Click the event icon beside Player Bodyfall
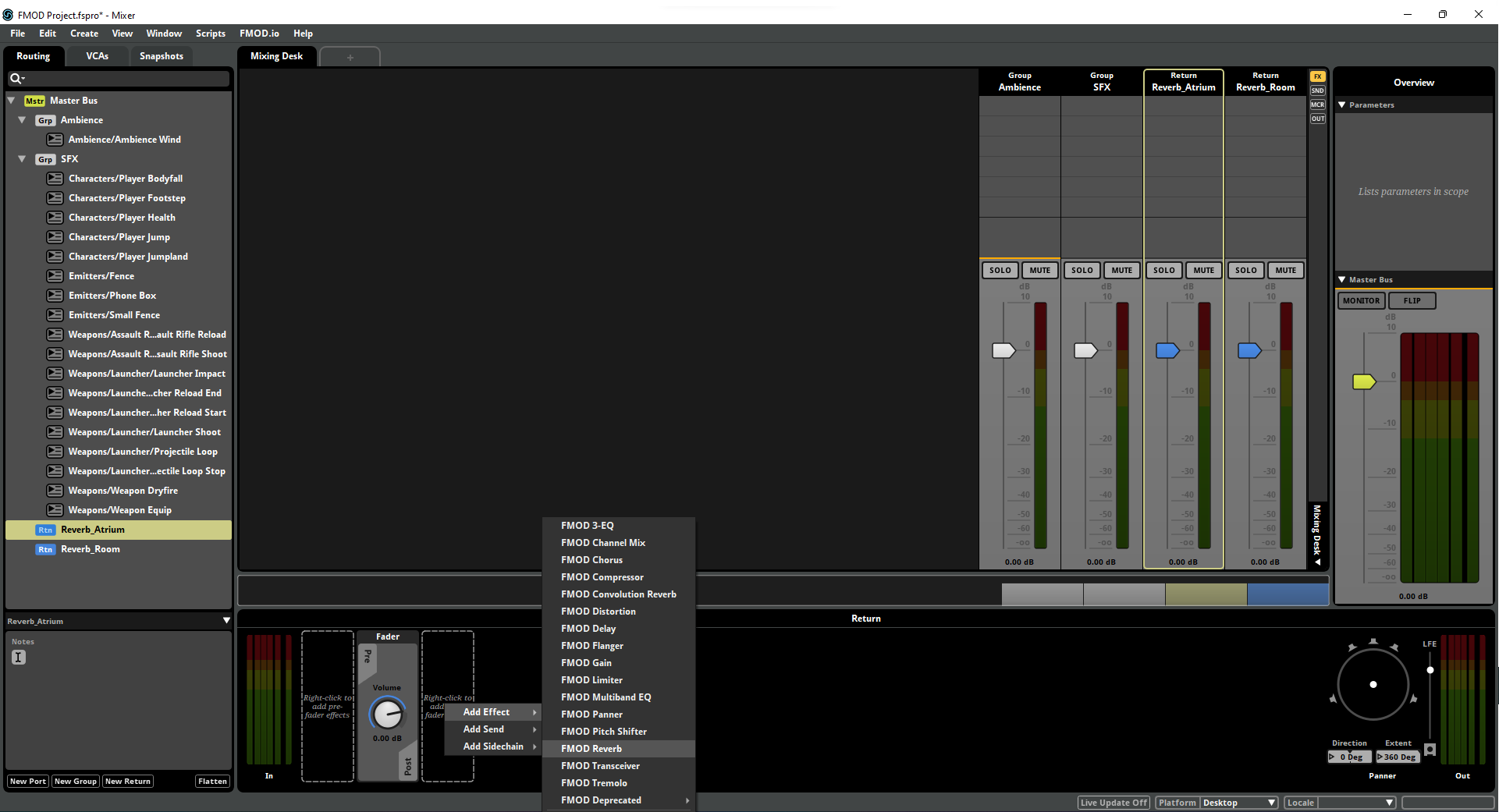Image resolution: width=1499 pixels, height=812 pixels. tap(55, 179)
